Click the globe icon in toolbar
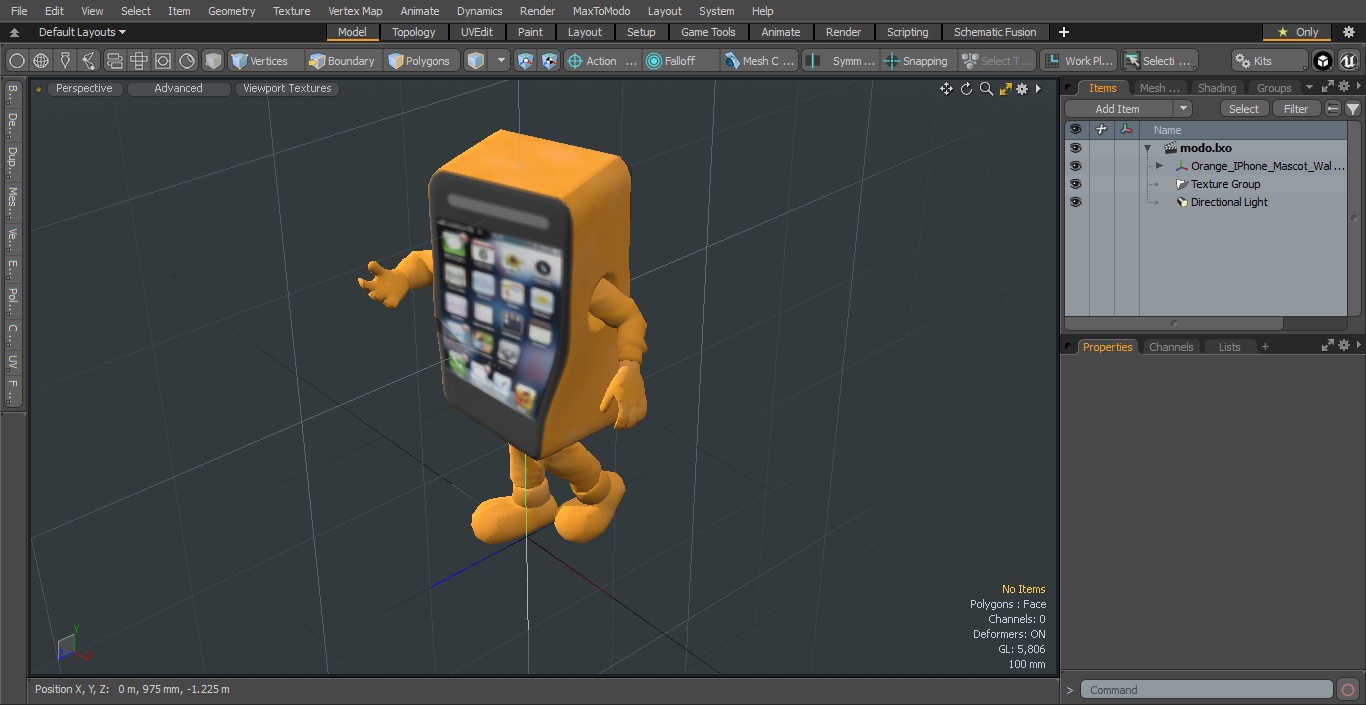Screen dimensions: 1366x705 click(41, 61)
